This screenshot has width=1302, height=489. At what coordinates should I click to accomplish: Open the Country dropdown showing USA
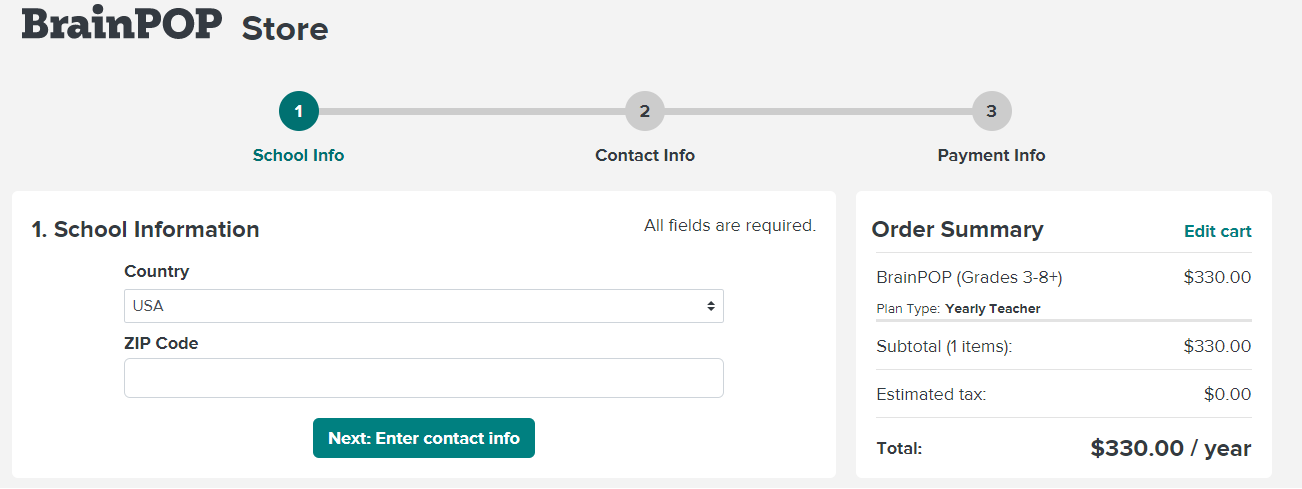(x=424, y=306)
